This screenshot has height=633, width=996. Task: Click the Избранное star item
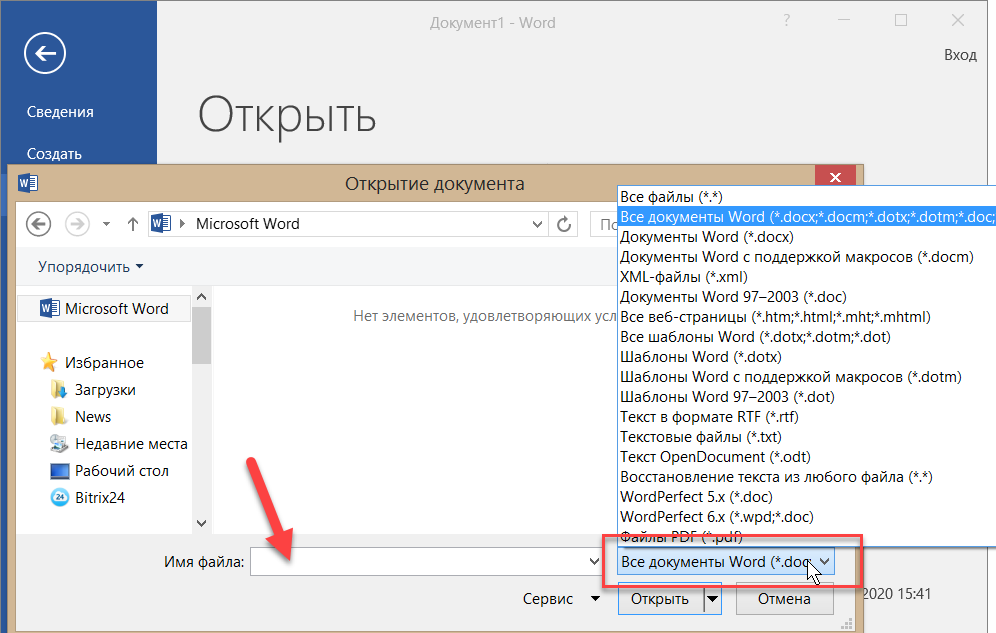point(92,363)
